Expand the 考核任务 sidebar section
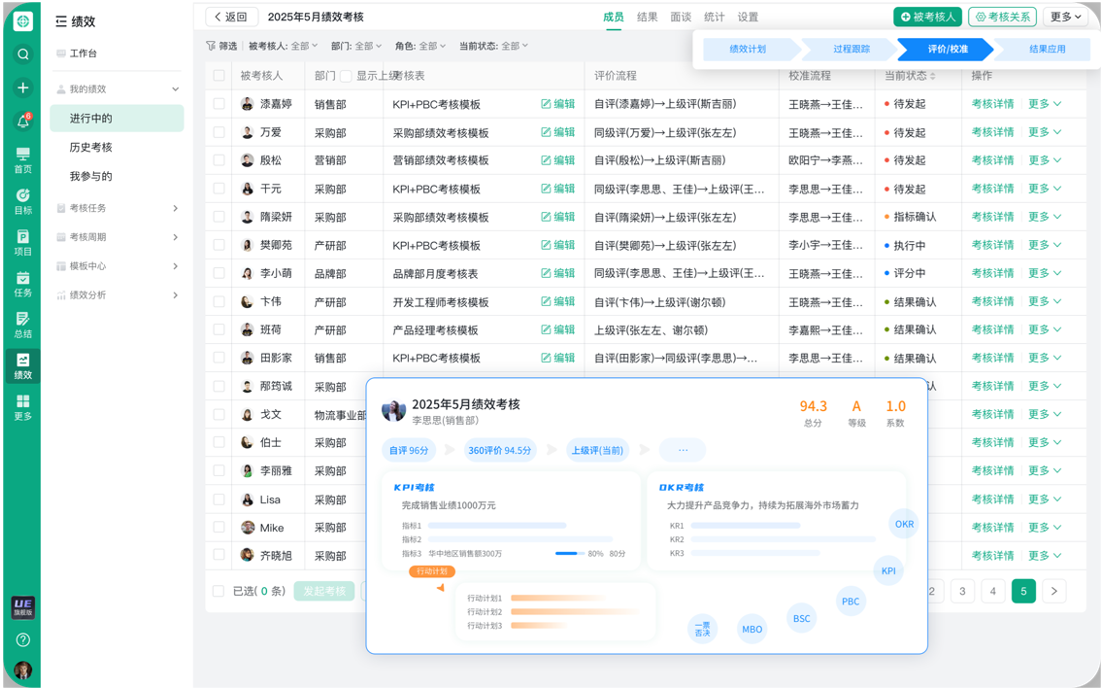1104x690 pixels. [175, 208]
